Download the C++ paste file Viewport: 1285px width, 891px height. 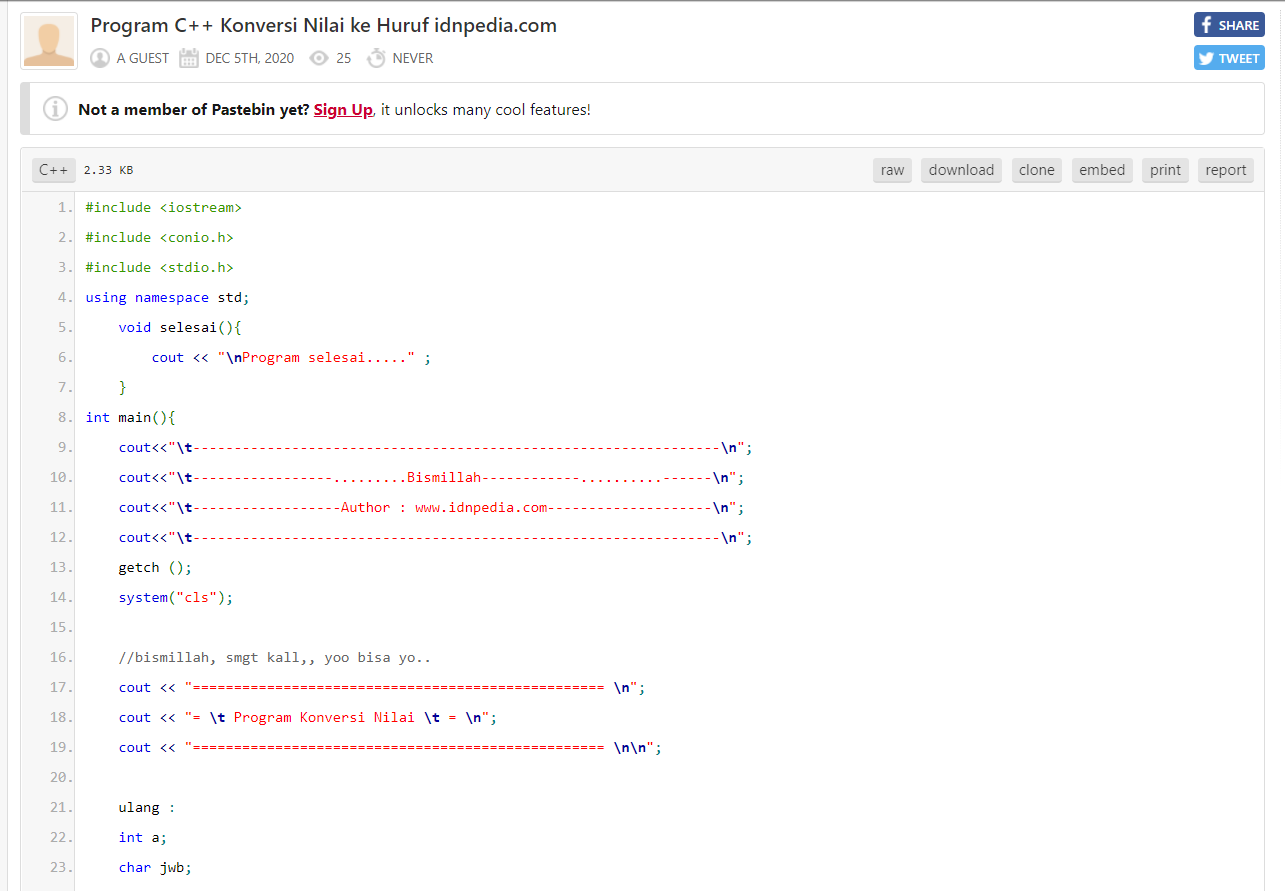[x=961, y=170]
